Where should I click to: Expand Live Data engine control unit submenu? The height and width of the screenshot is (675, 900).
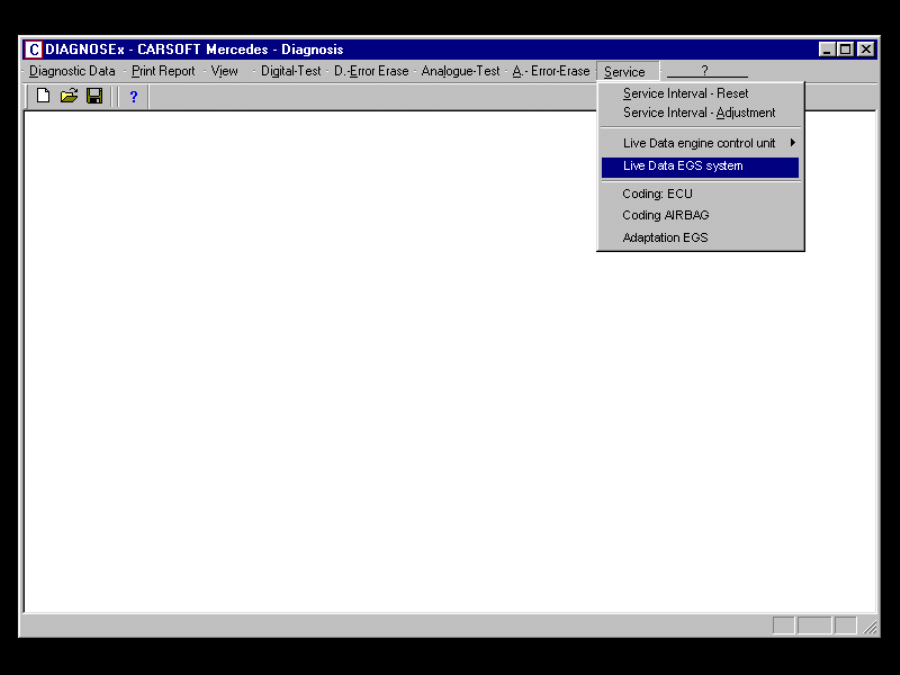point(700,143)
